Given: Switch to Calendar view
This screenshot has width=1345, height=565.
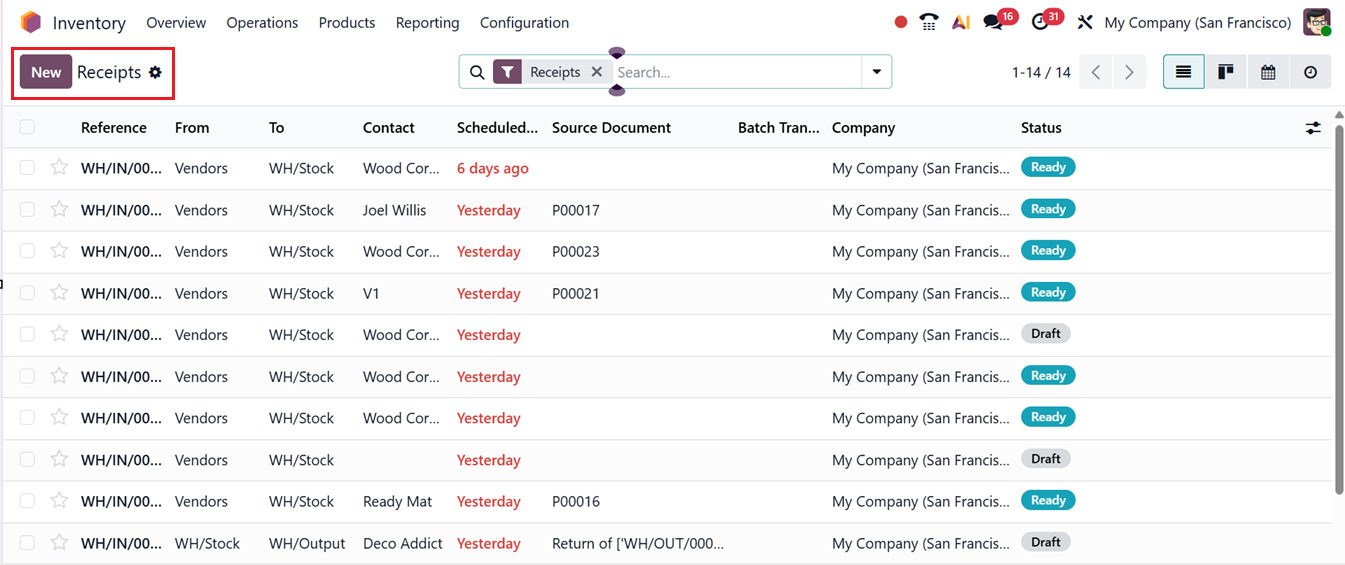Looking at the screenshot, I should tap(1268, 72).
